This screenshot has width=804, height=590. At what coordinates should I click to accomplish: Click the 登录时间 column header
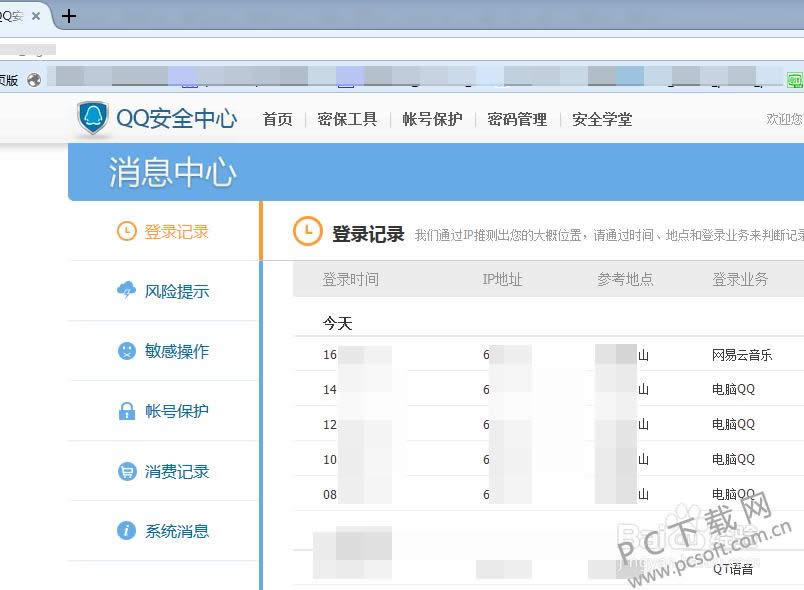pos(349,280)
